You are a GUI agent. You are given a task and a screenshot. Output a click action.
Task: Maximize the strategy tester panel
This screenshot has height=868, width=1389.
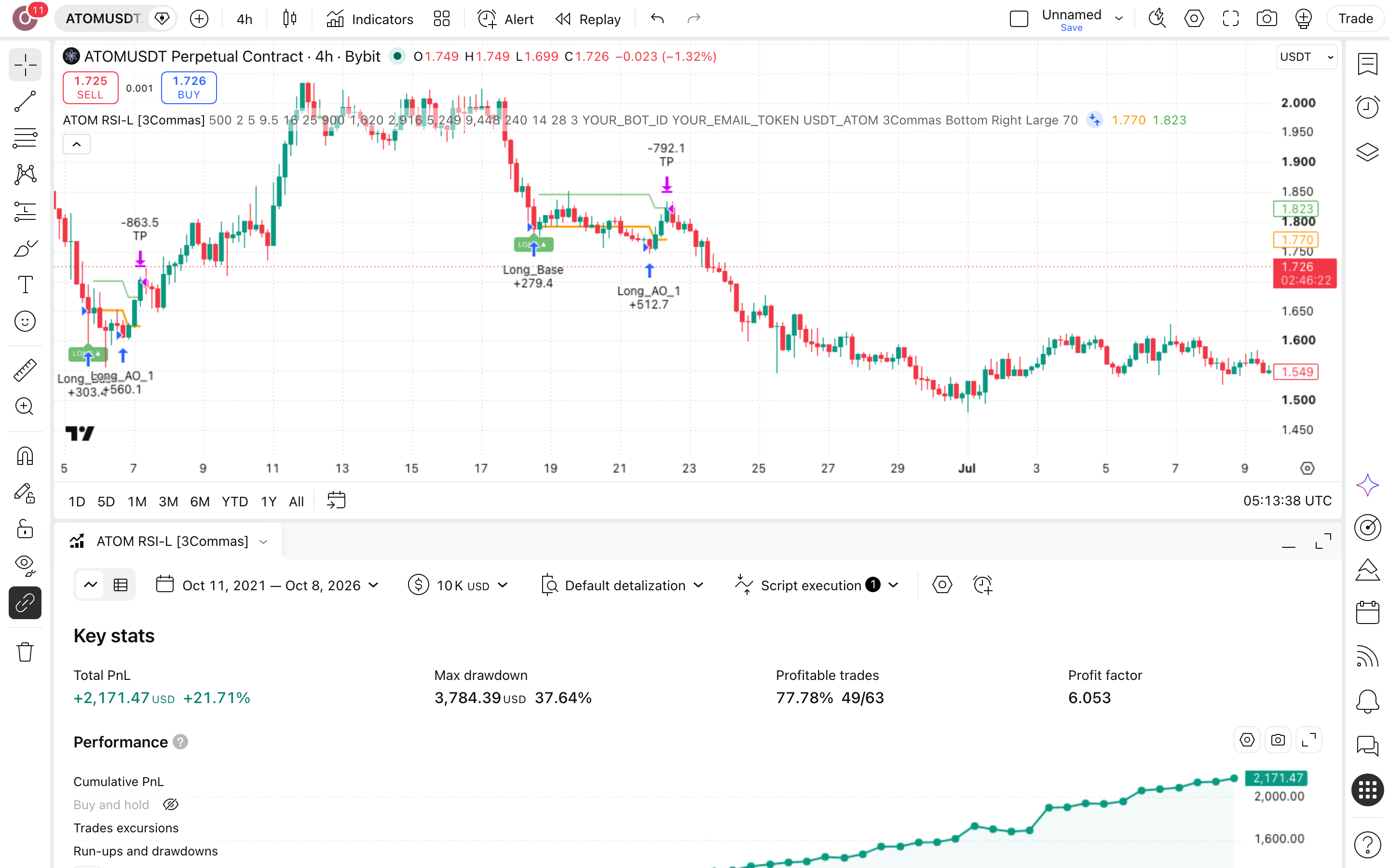1323,542
